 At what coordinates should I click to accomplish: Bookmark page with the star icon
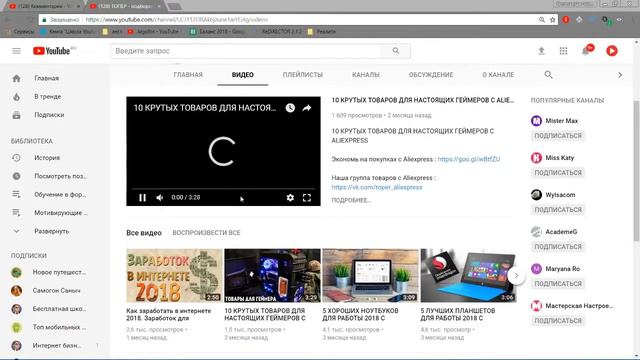point(552,20)
